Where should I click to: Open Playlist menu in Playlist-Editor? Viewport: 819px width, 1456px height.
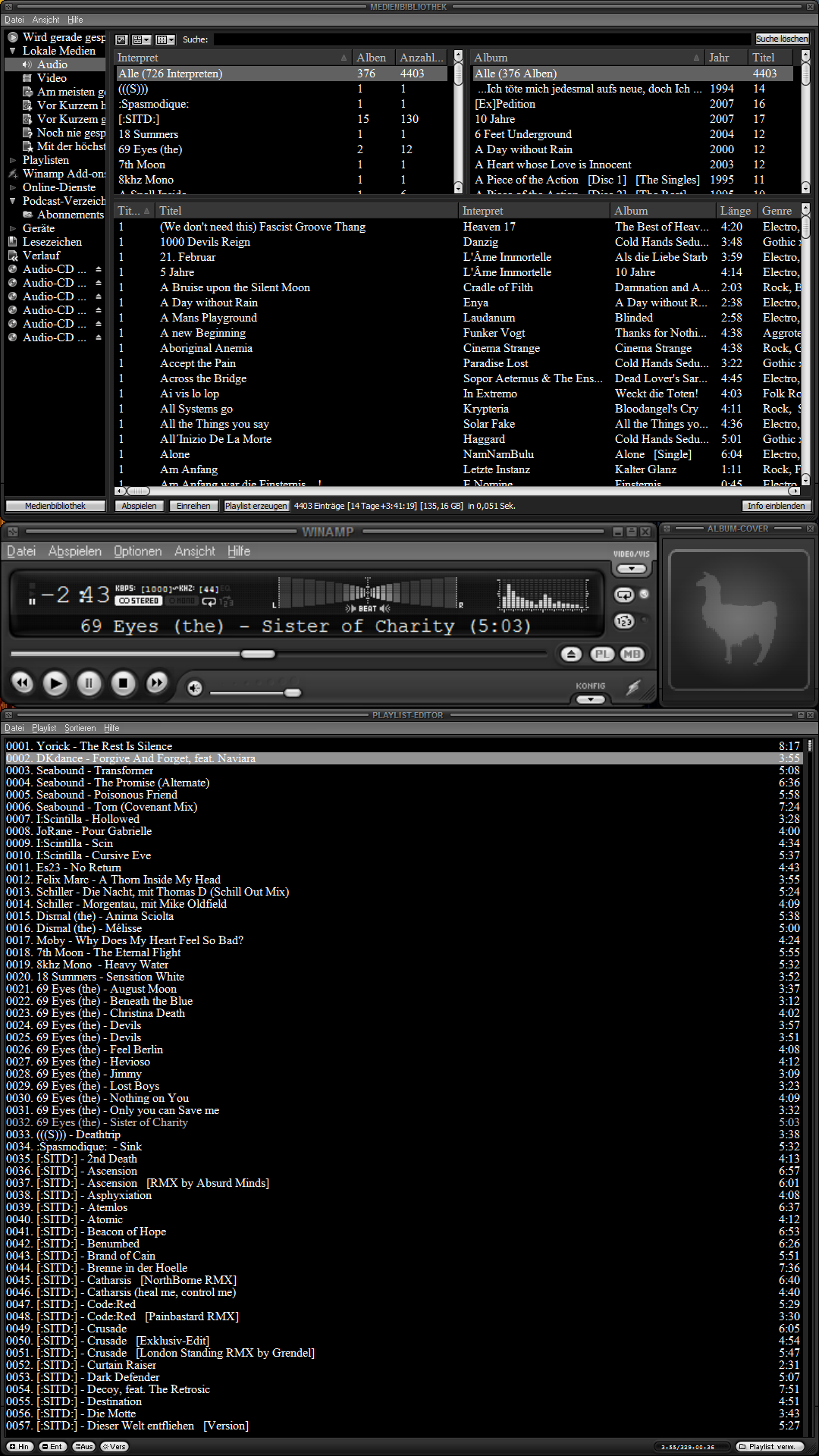44,728
